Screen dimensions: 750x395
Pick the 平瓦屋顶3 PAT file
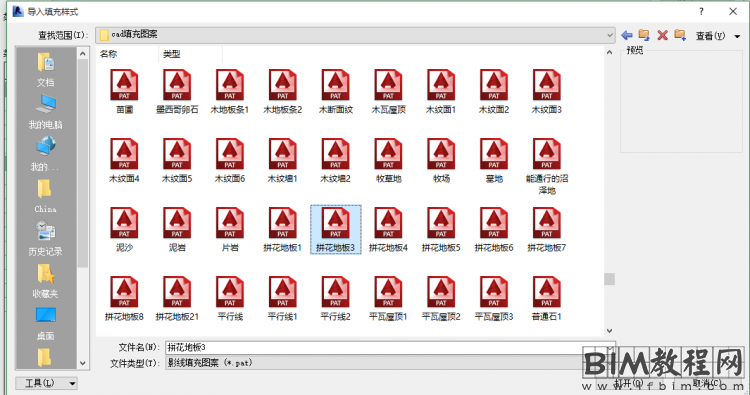tap(494, 298)
